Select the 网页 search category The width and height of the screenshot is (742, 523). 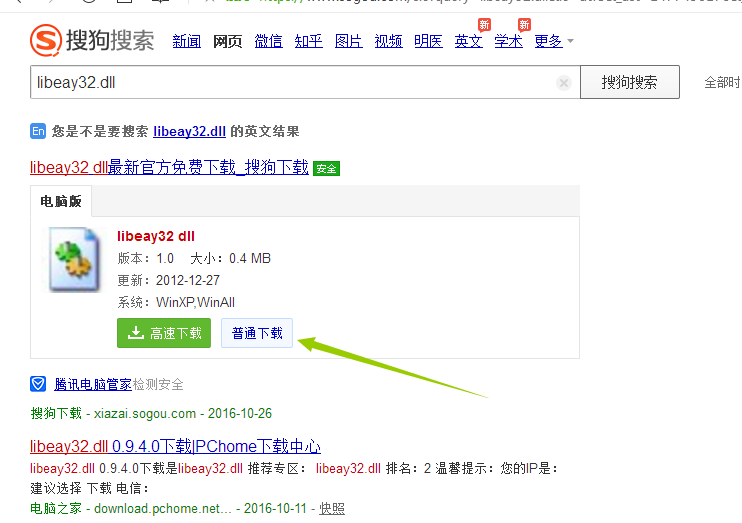tap(227, 41)
